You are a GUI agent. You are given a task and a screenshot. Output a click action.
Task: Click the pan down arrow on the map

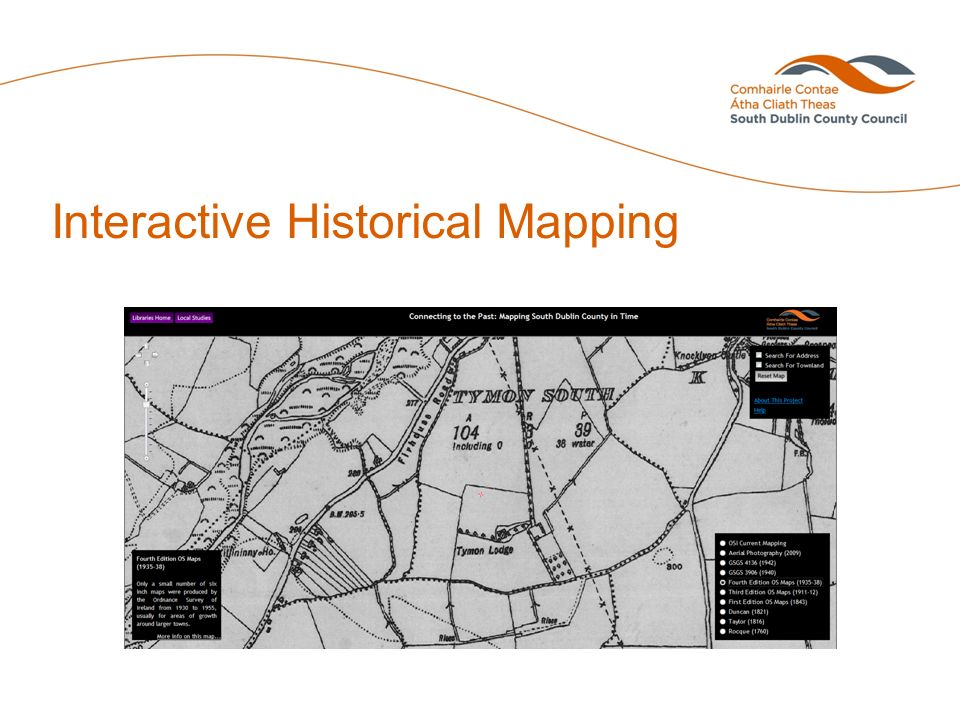click(146, 363)
